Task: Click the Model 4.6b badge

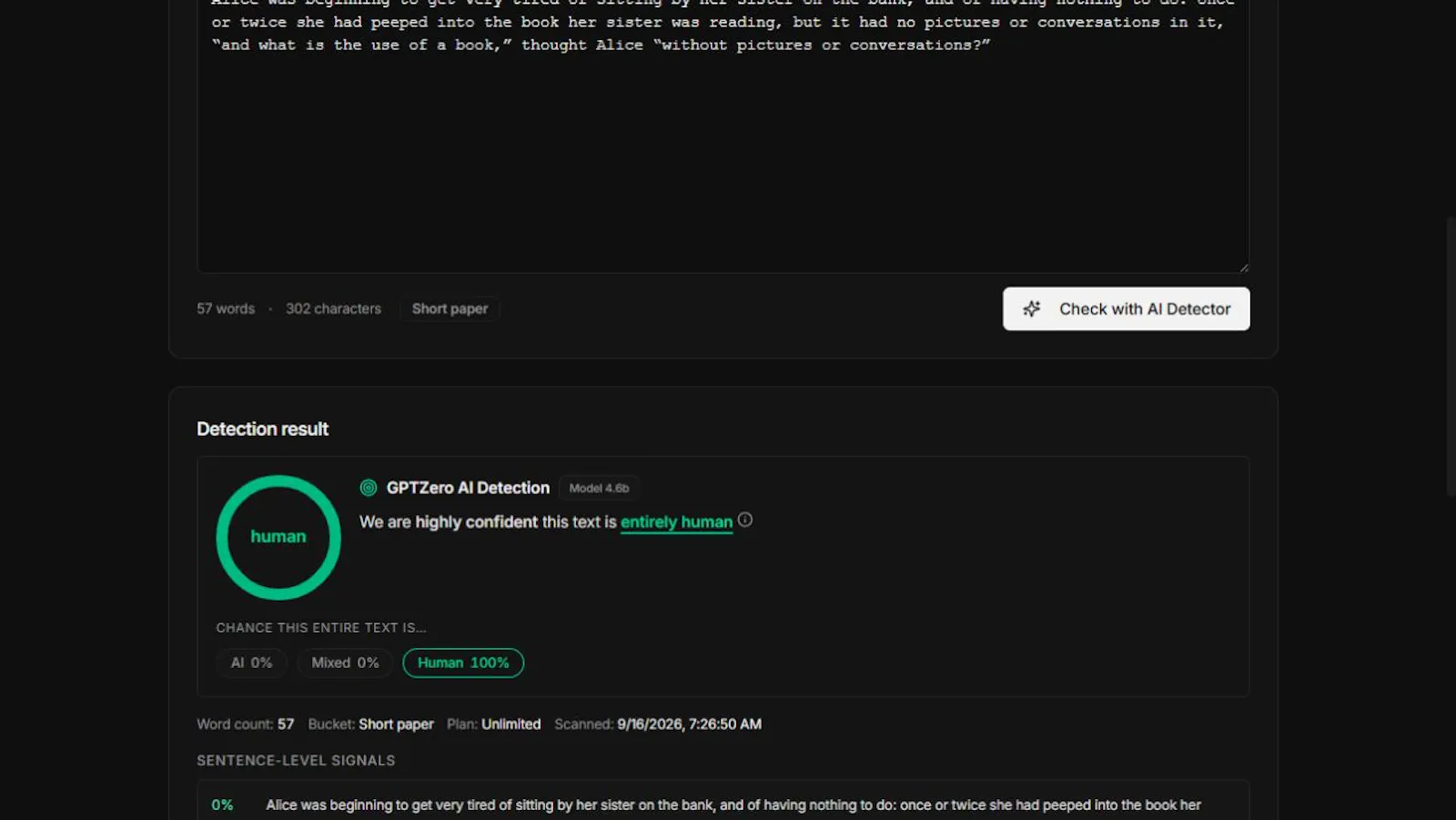Action: pyautogui.click(x=599, y=488)
